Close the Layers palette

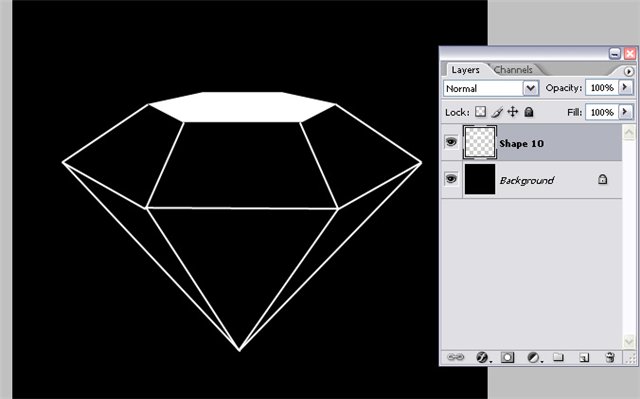(630, 53)
